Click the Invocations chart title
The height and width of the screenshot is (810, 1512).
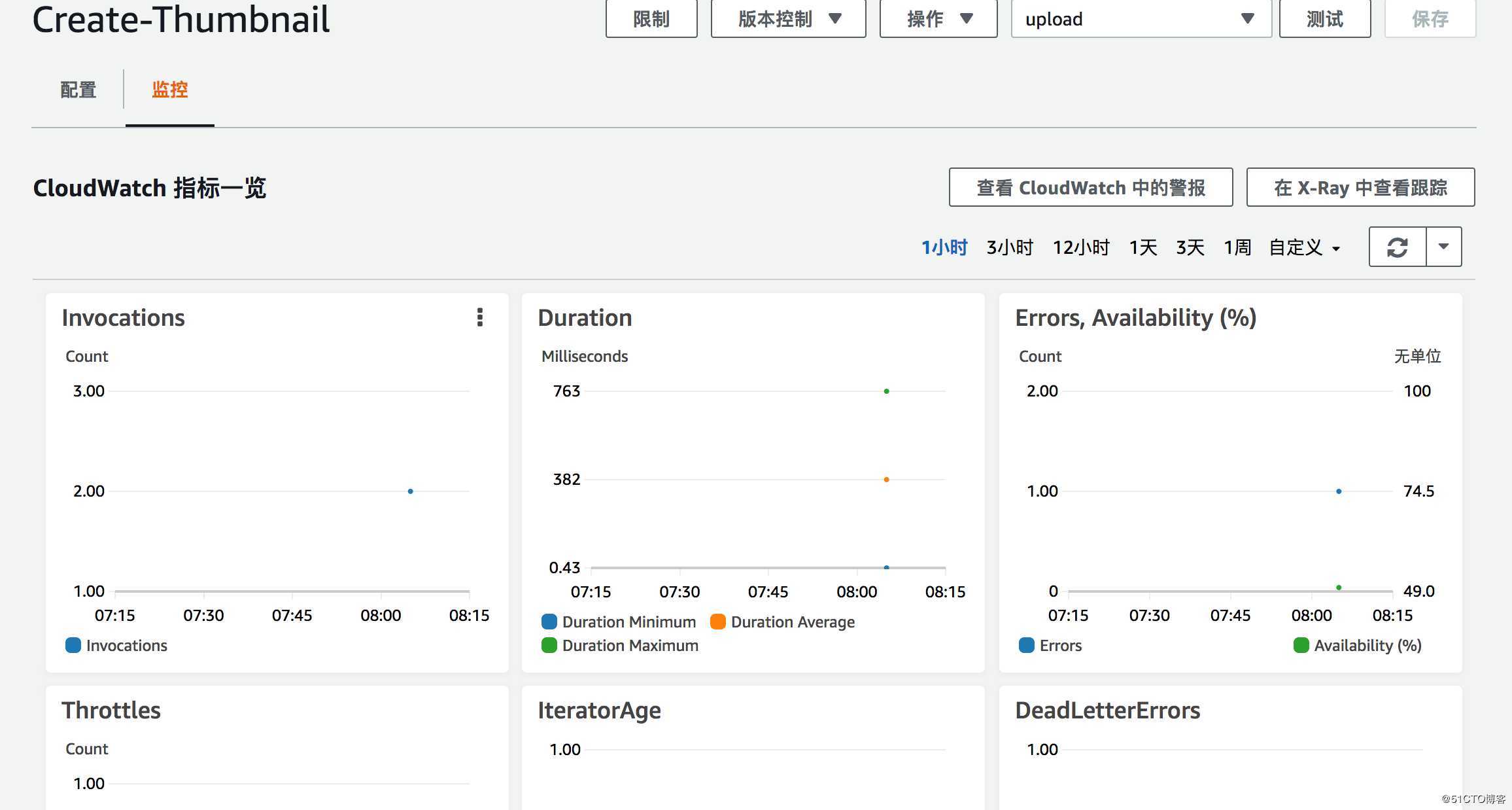(x=124, y=318)
